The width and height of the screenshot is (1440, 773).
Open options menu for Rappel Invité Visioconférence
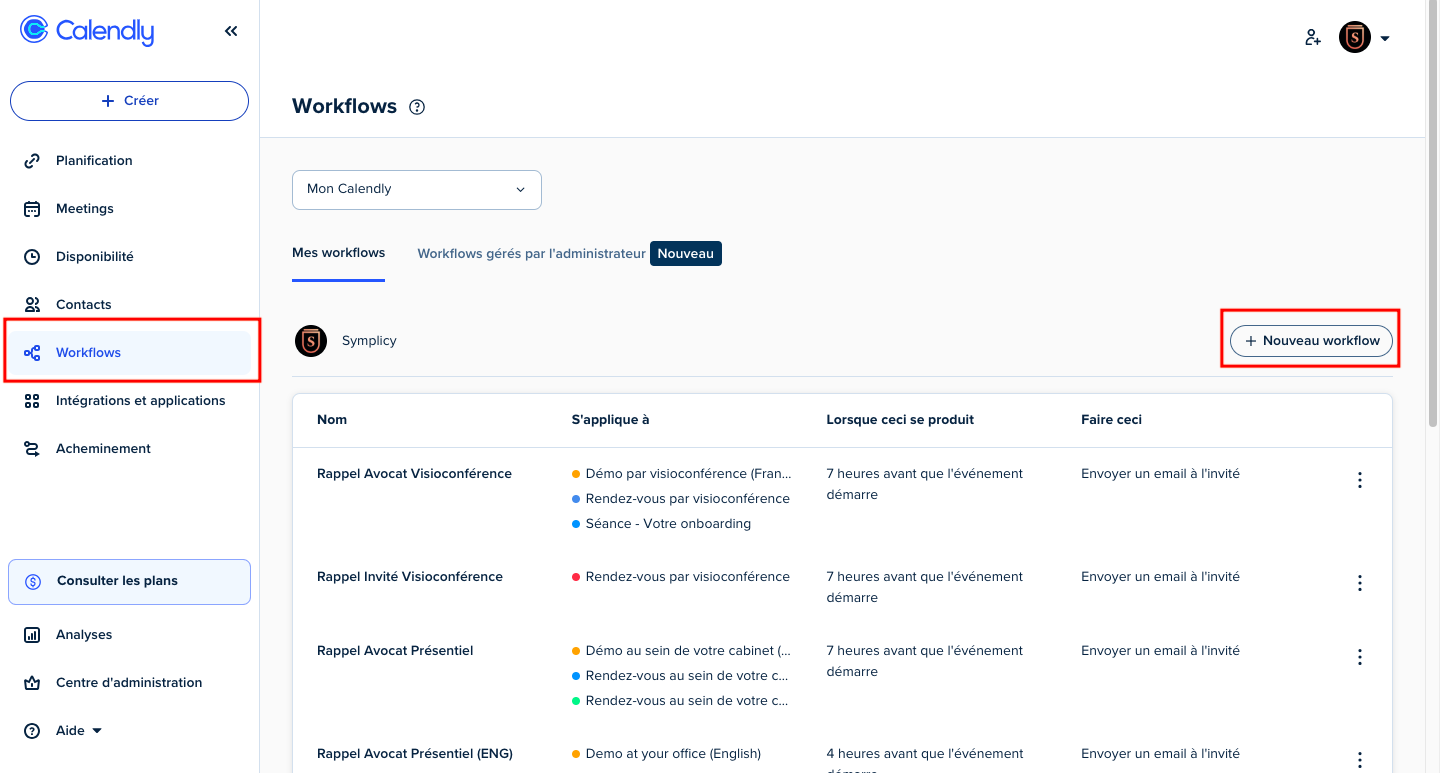pos(1359,583)
